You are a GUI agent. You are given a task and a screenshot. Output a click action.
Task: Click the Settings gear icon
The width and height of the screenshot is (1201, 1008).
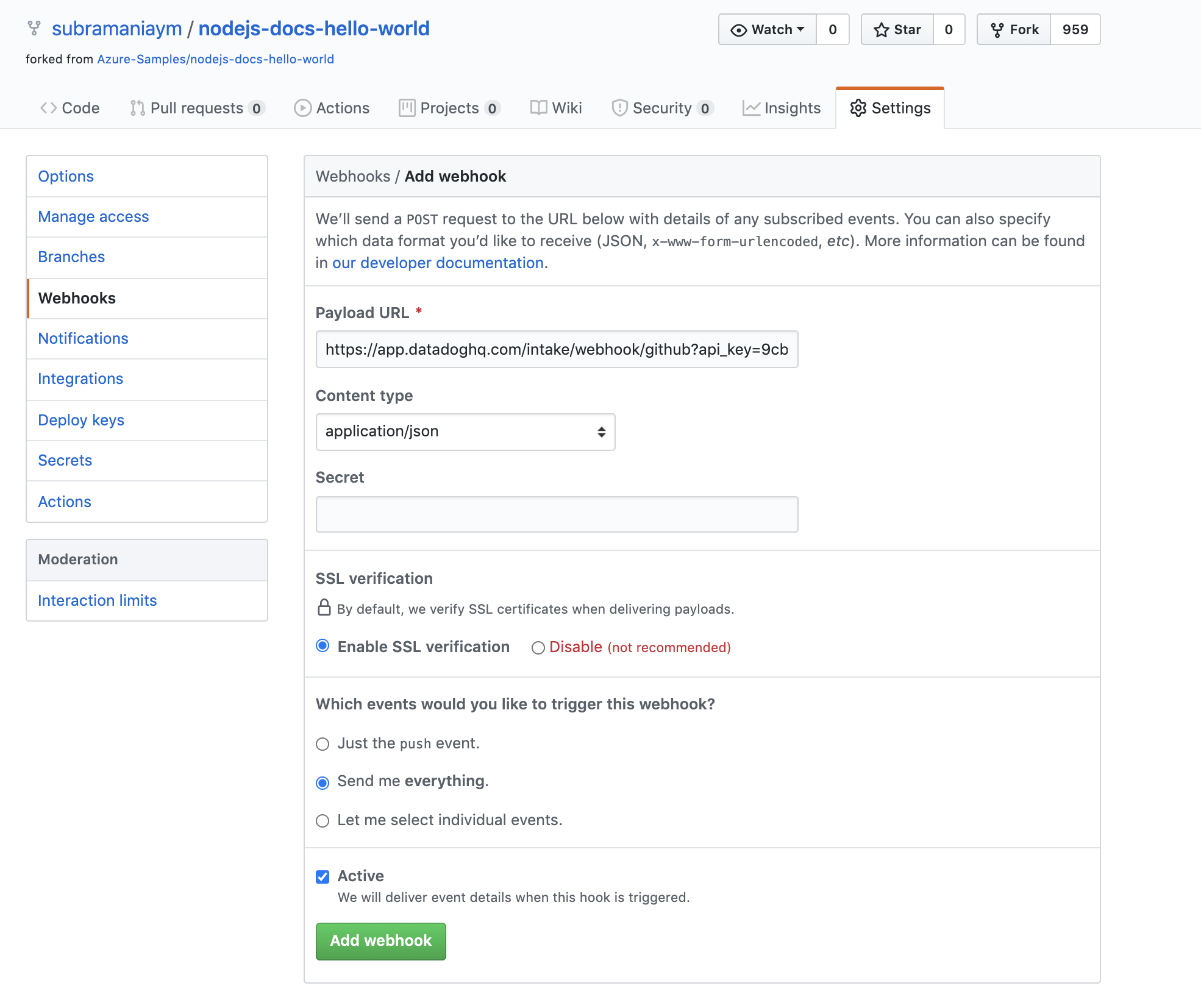pyautogui.click(x=858, y=108)
